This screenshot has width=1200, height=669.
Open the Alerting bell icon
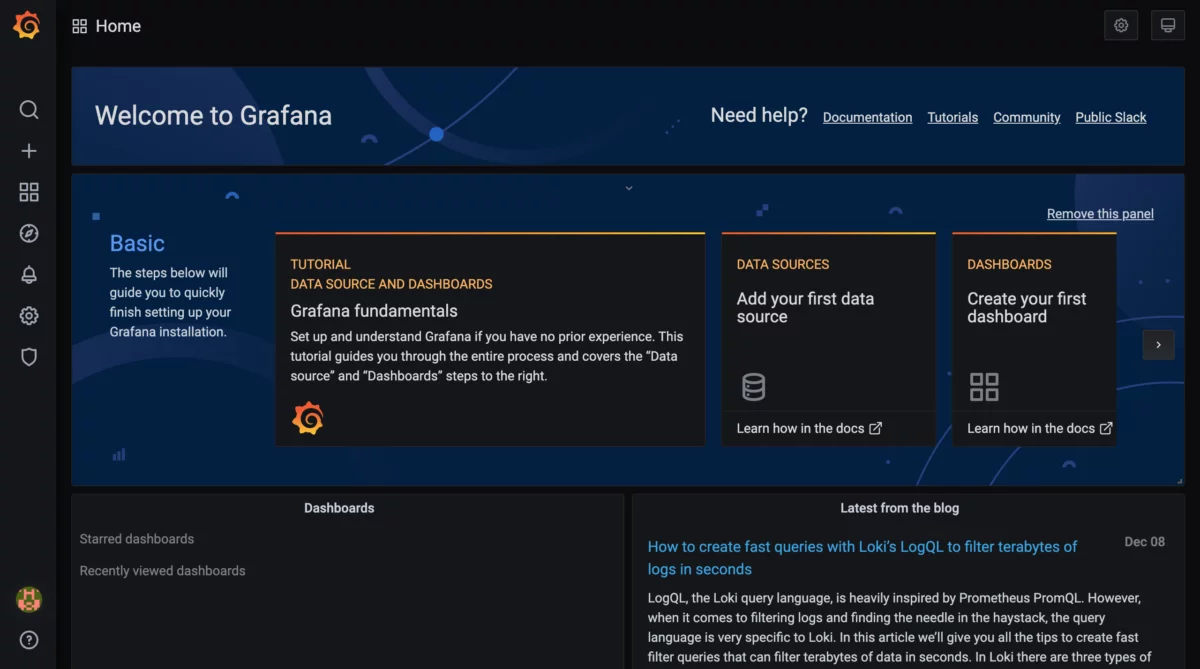29,275
